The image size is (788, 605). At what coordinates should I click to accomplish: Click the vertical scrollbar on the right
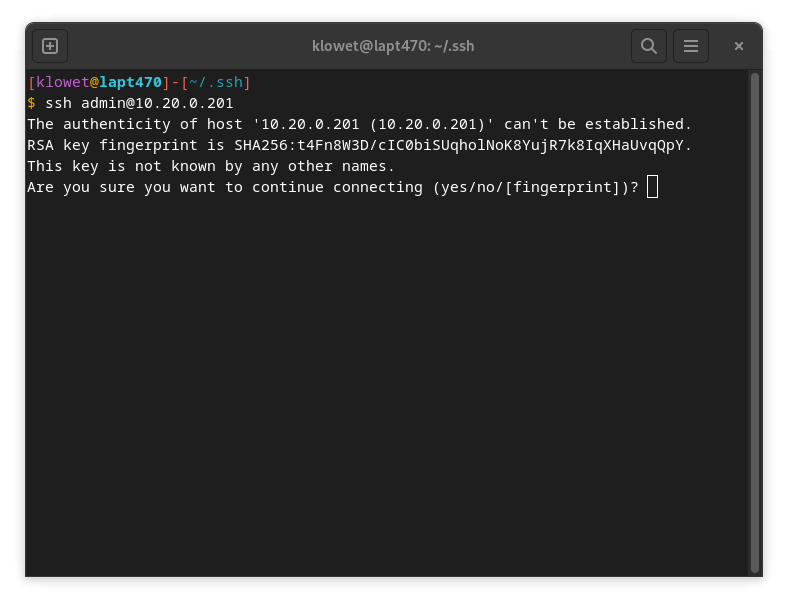[754, 320]
